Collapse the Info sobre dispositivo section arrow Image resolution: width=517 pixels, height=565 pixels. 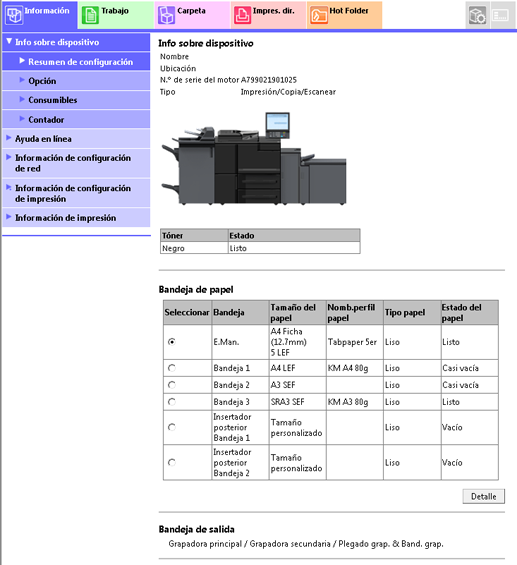(x=9, y=41)
